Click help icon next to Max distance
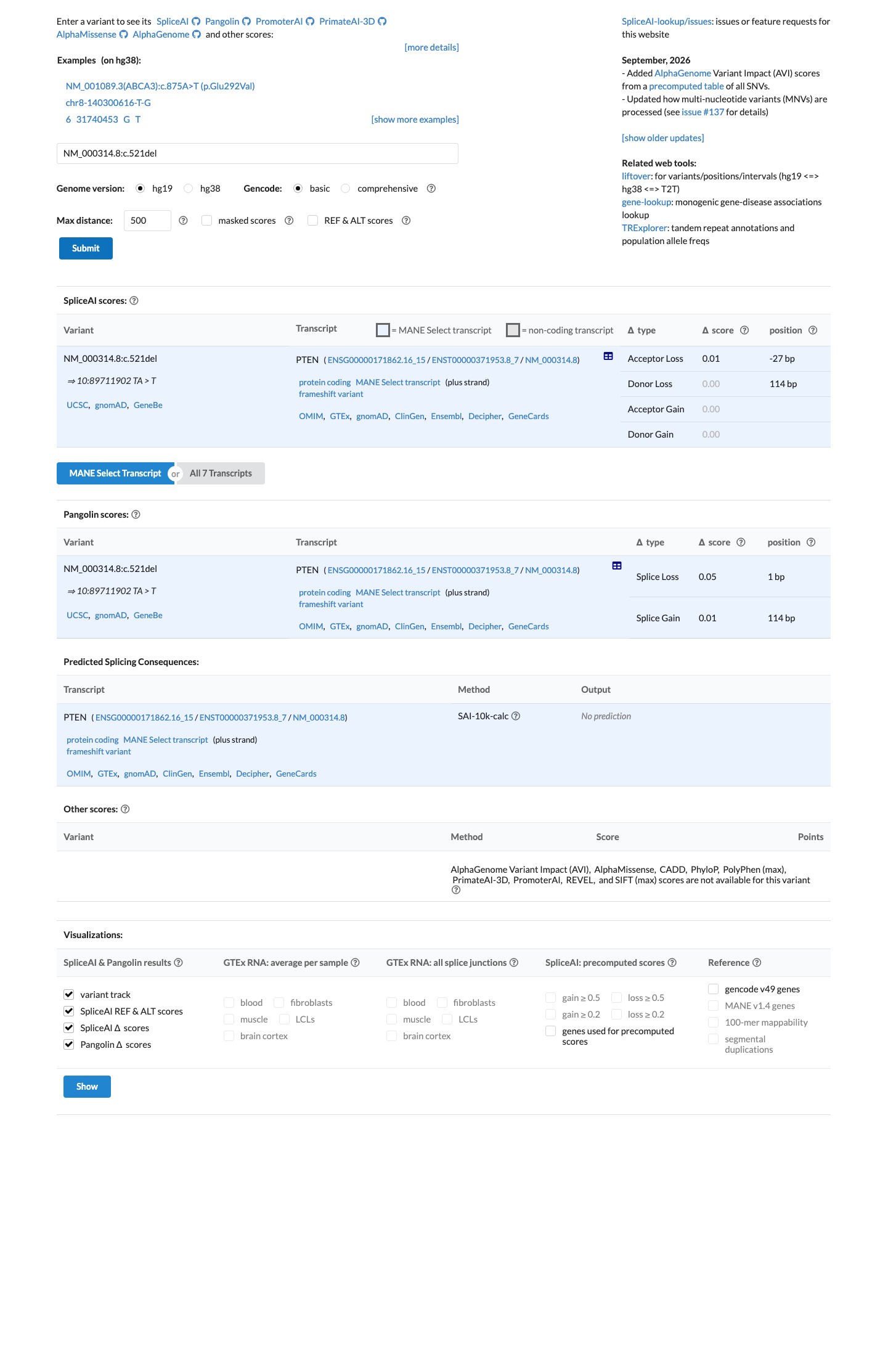The image size is (896, 1356). (183, 221)
